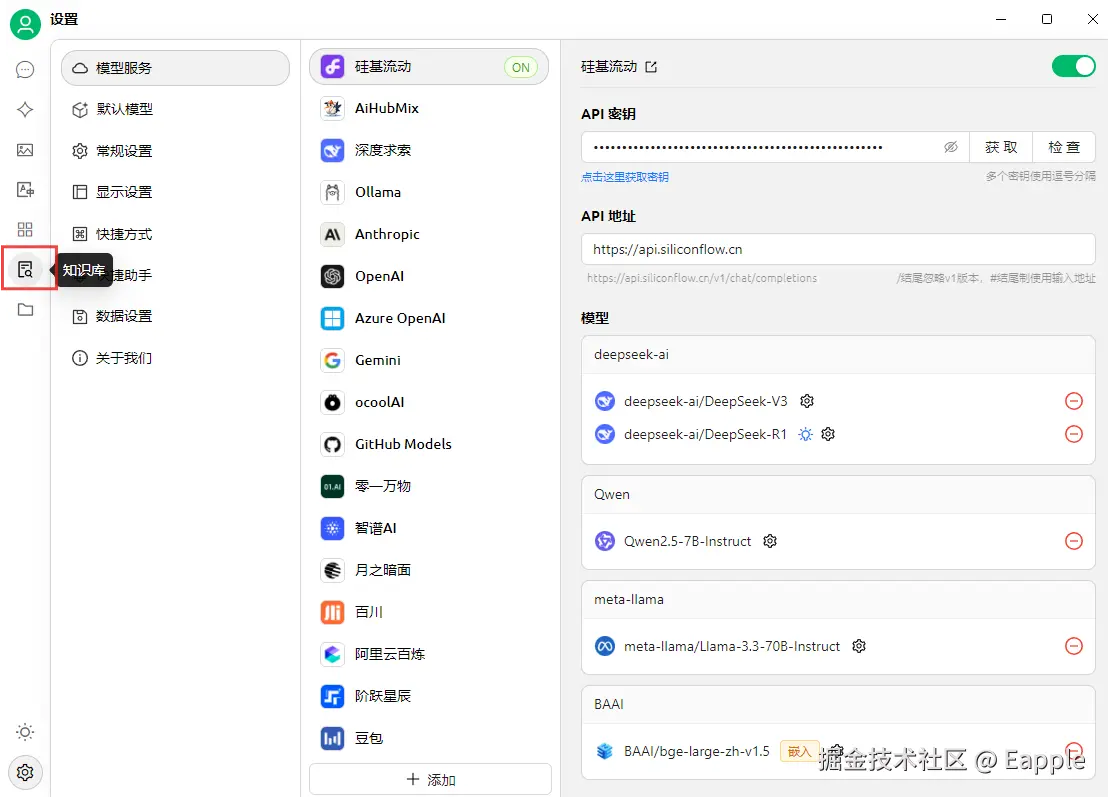
Task: Open 显示设置 settings menu
Action: (x=175, y=192)
